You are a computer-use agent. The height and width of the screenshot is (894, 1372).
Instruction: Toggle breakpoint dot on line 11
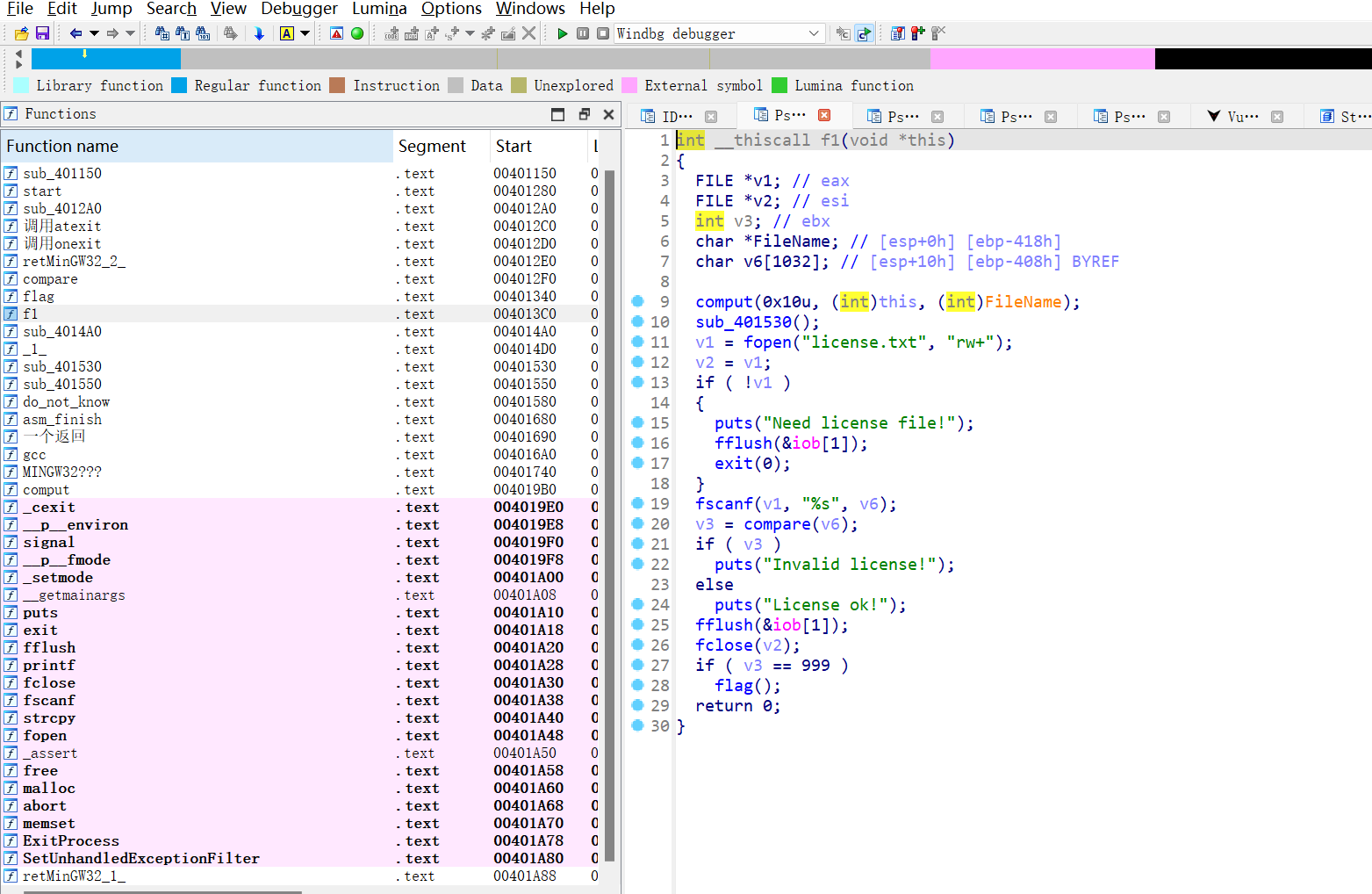(x=638, y=342)
